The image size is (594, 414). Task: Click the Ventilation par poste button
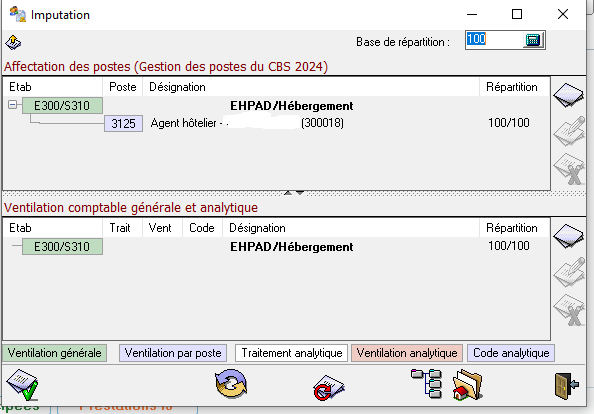click(x=173, y=353)
